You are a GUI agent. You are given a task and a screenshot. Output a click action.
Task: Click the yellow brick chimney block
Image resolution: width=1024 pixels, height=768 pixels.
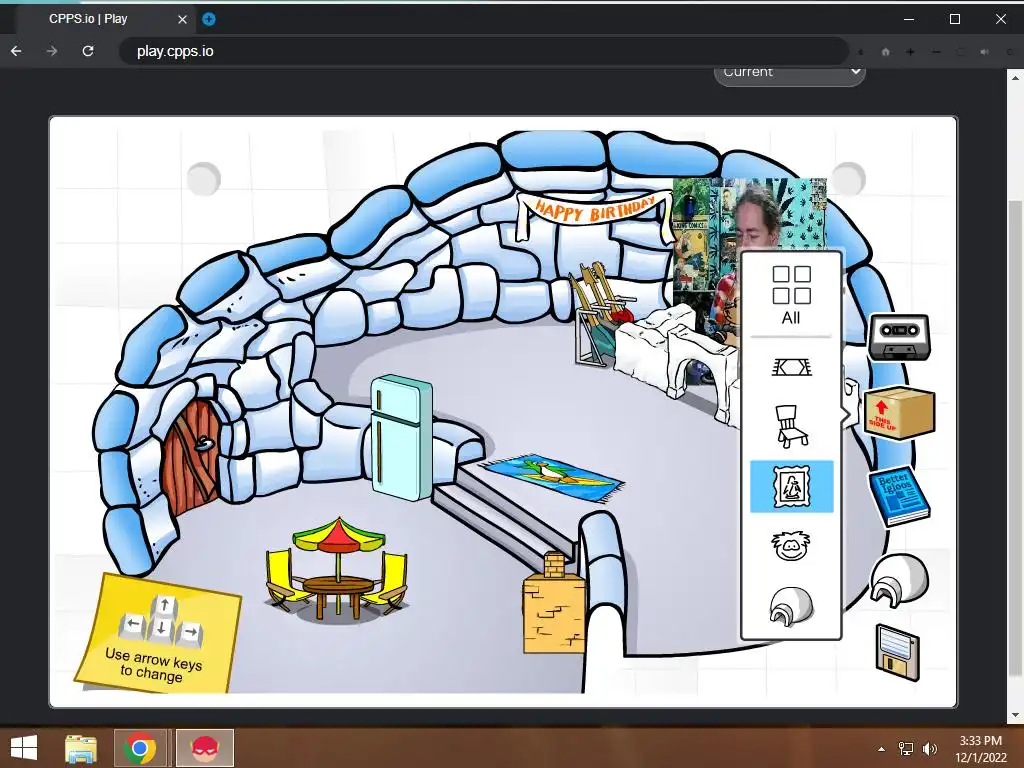tap(554, 604)
